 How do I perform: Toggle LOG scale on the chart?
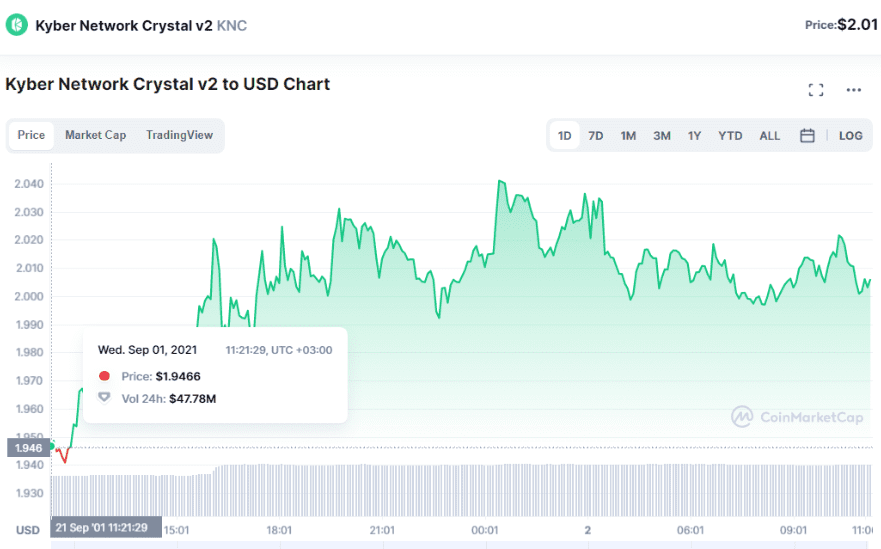(x=850, y=136)
